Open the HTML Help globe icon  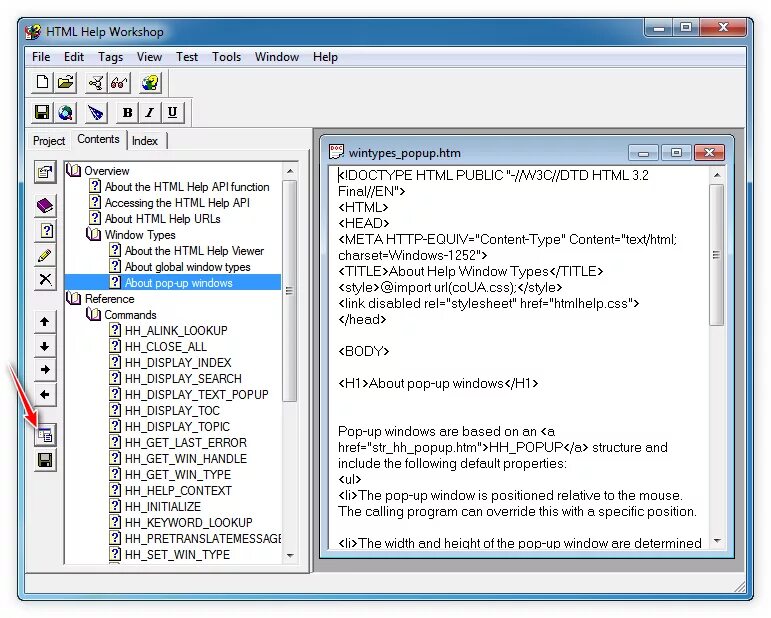click(x=150, y=82)
